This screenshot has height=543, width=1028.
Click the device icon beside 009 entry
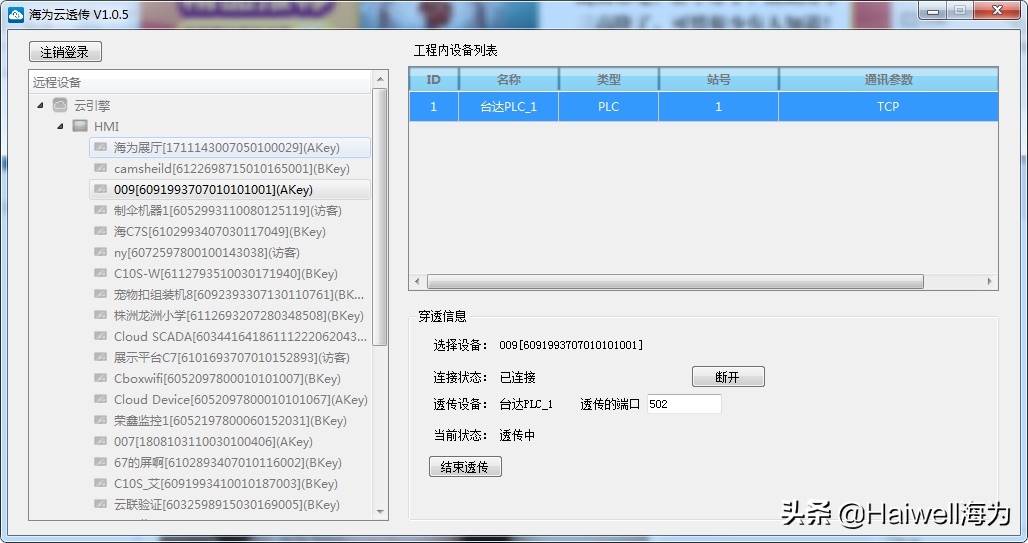[x=100, y=189]
